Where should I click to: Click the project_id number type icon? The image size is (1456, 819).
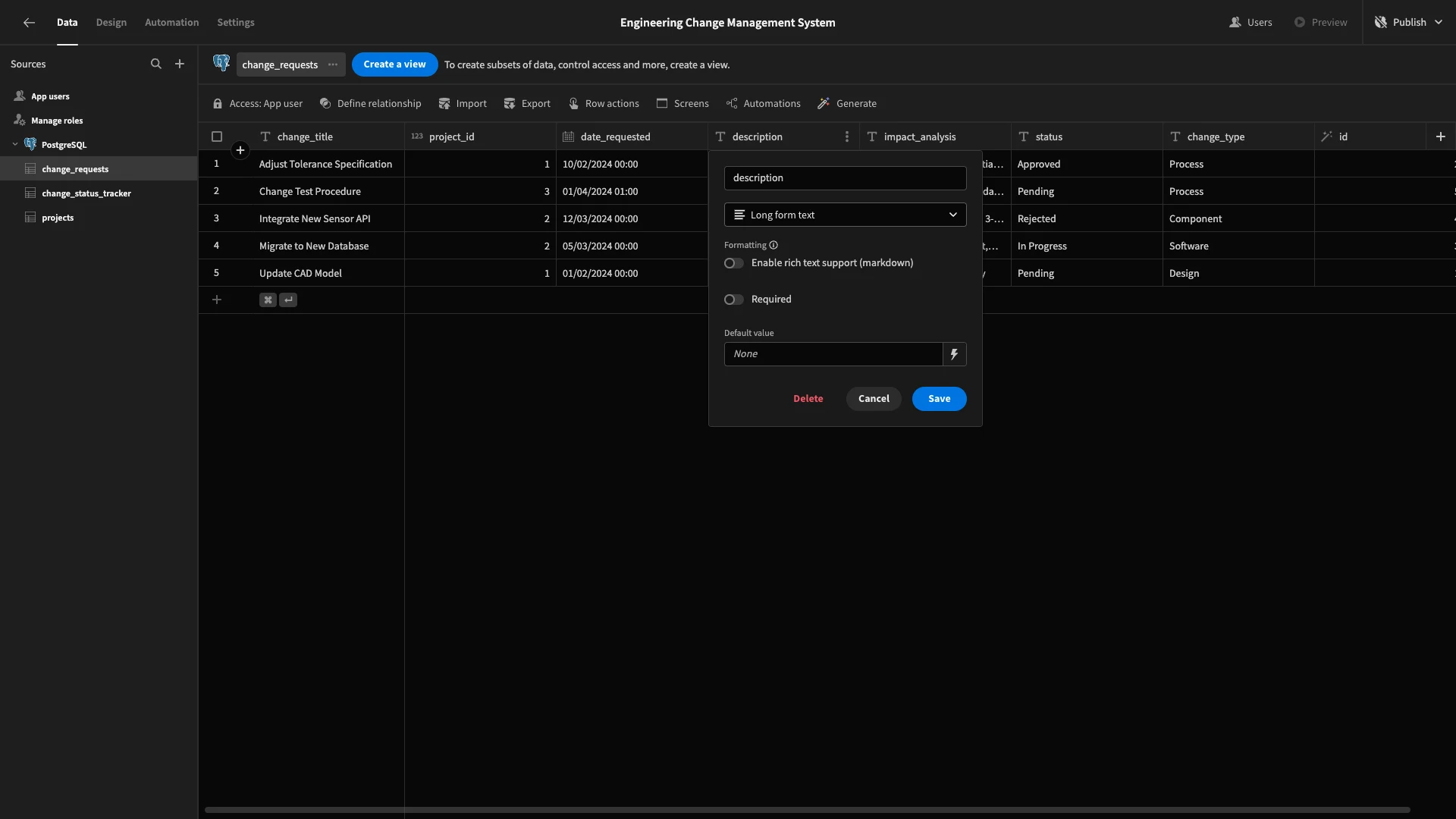(x=417, y=137)
